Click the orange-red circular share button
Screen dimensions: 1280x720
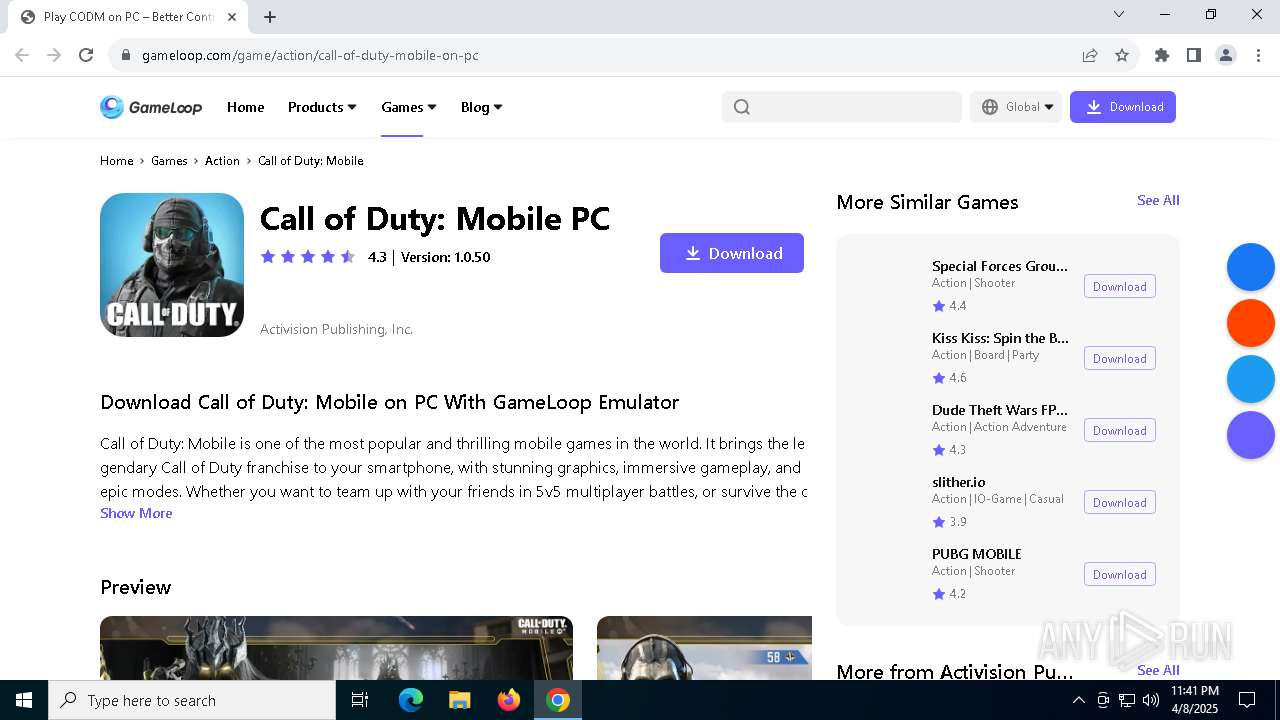[x=1251, y=323]
